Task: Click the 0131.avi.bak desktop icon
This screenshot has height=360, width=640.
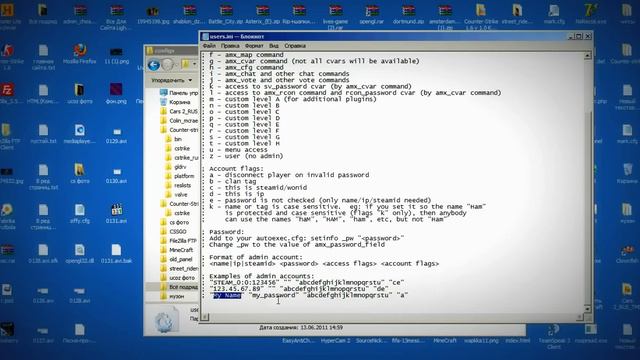Action: pyautogui.click(x=116, y=254)
